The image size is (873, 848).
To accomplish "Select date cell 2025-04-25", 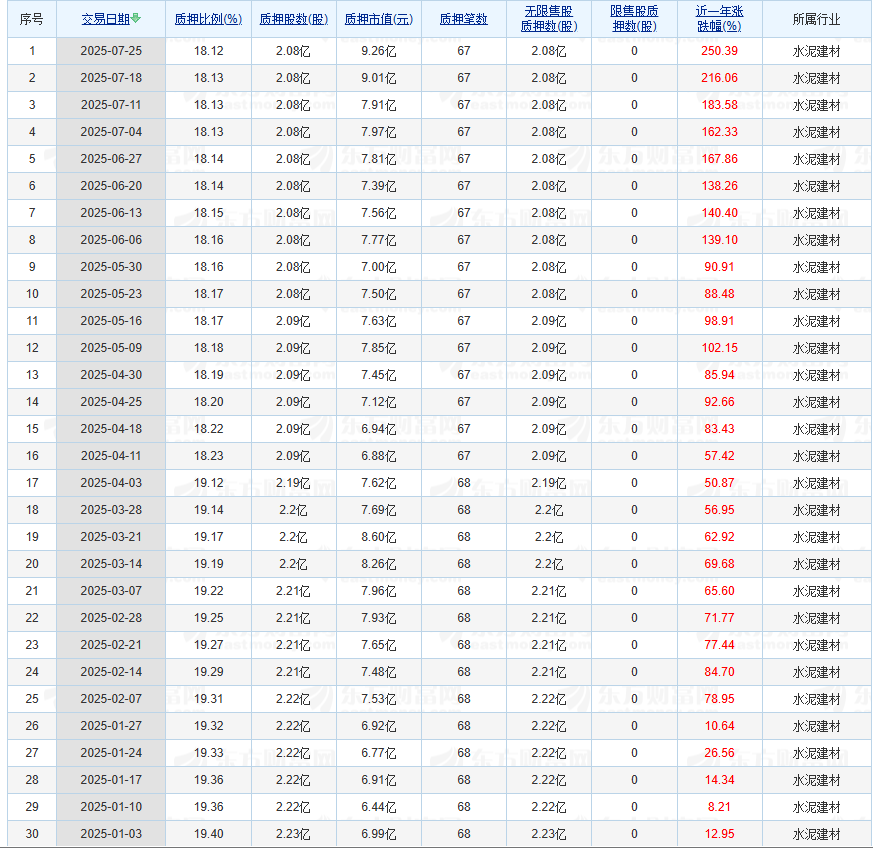I will pyautogui.click(x=111, y=402).
